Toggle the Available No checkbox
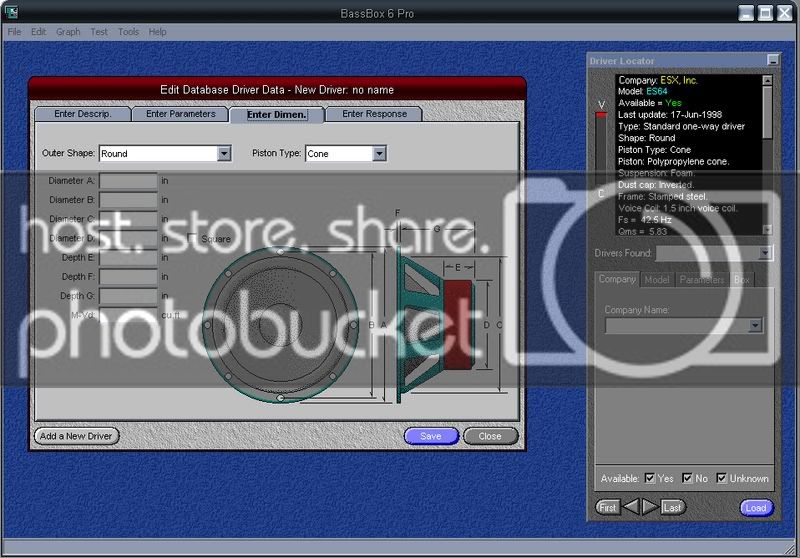800x558 pixels. pos(687,478)
